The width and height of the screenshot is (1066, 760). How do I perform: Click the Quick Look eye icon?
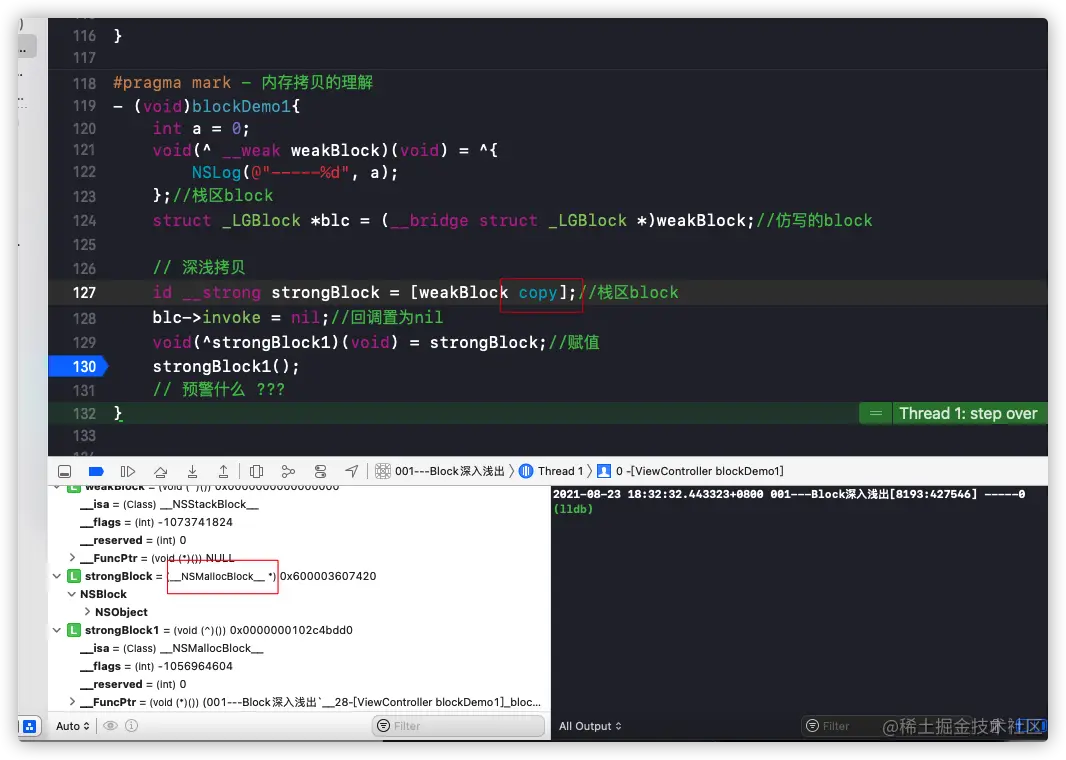coord(110,726)
